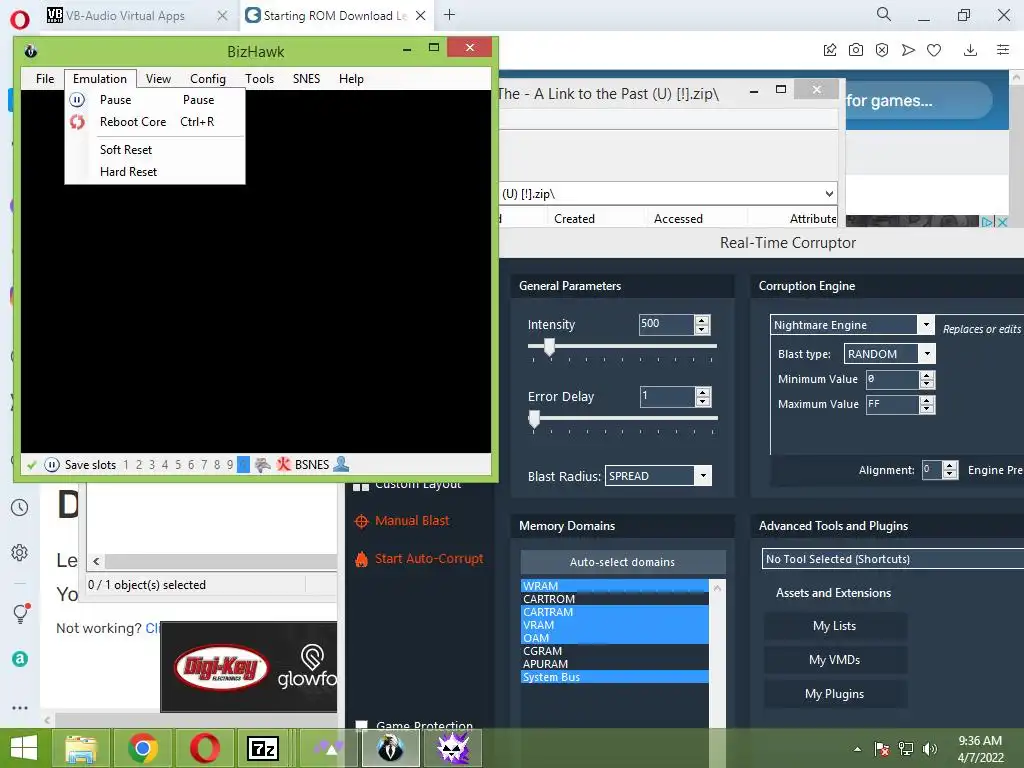The height and width of the screenshot is (768, 1024).
Task: Click the Auto-select domains button
Action: [622, 562]
